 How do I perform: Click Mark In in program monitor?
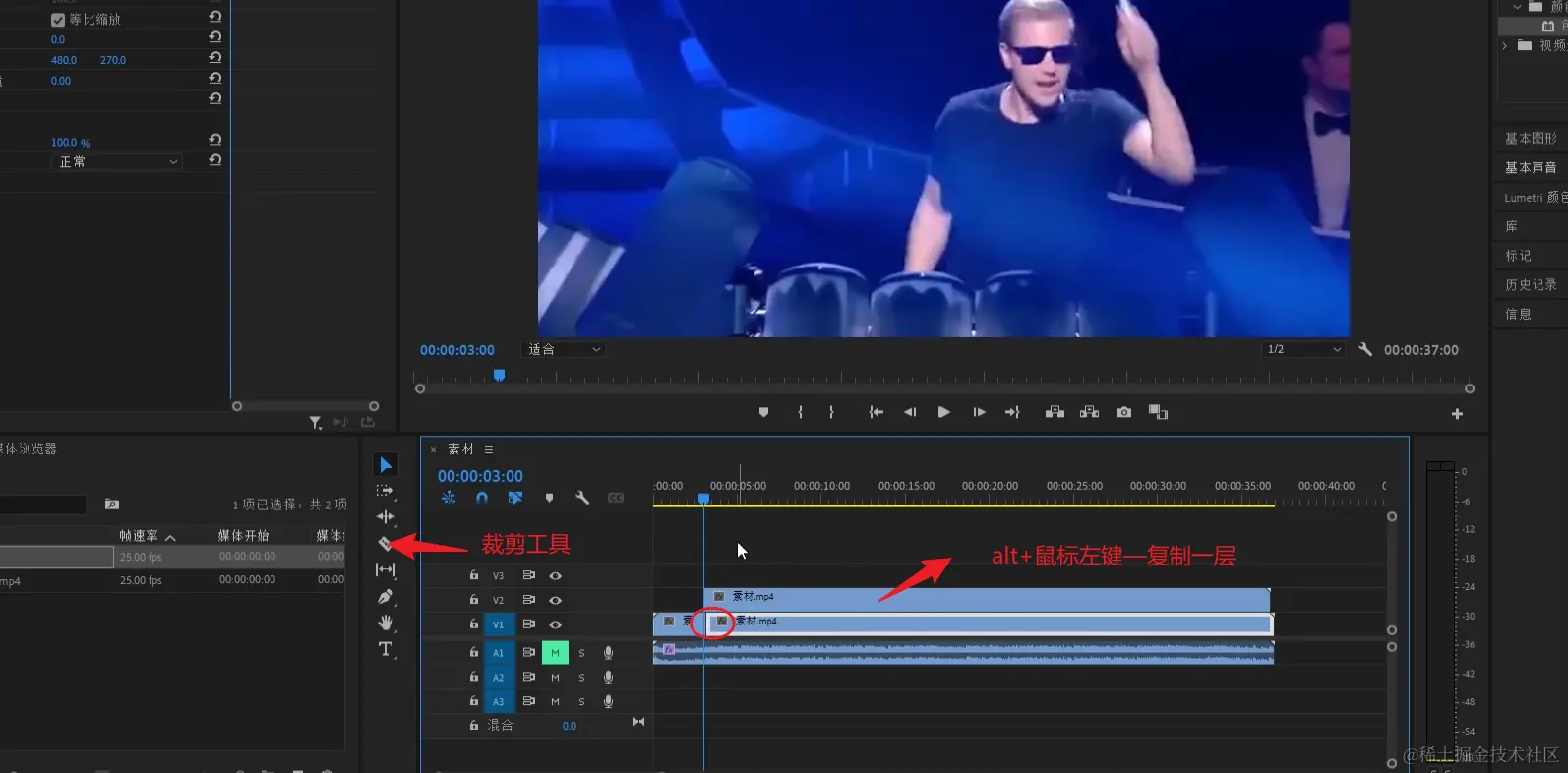(800, 412)
